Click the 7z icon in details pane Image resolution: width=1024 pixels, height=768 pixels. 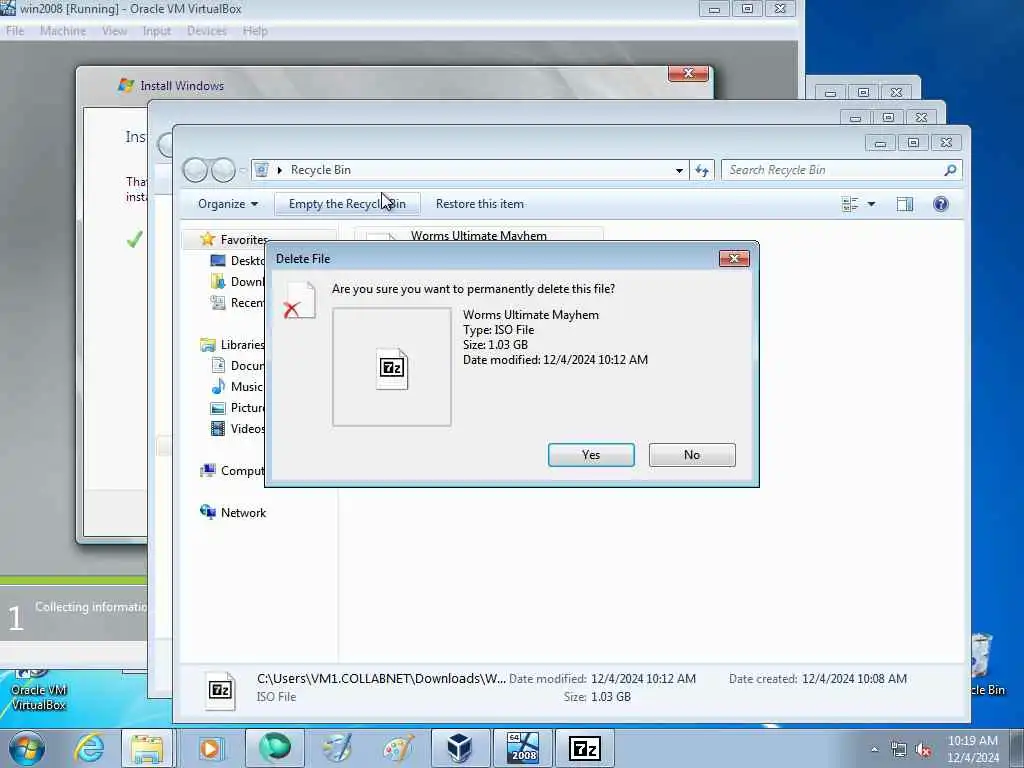point(220,690)
